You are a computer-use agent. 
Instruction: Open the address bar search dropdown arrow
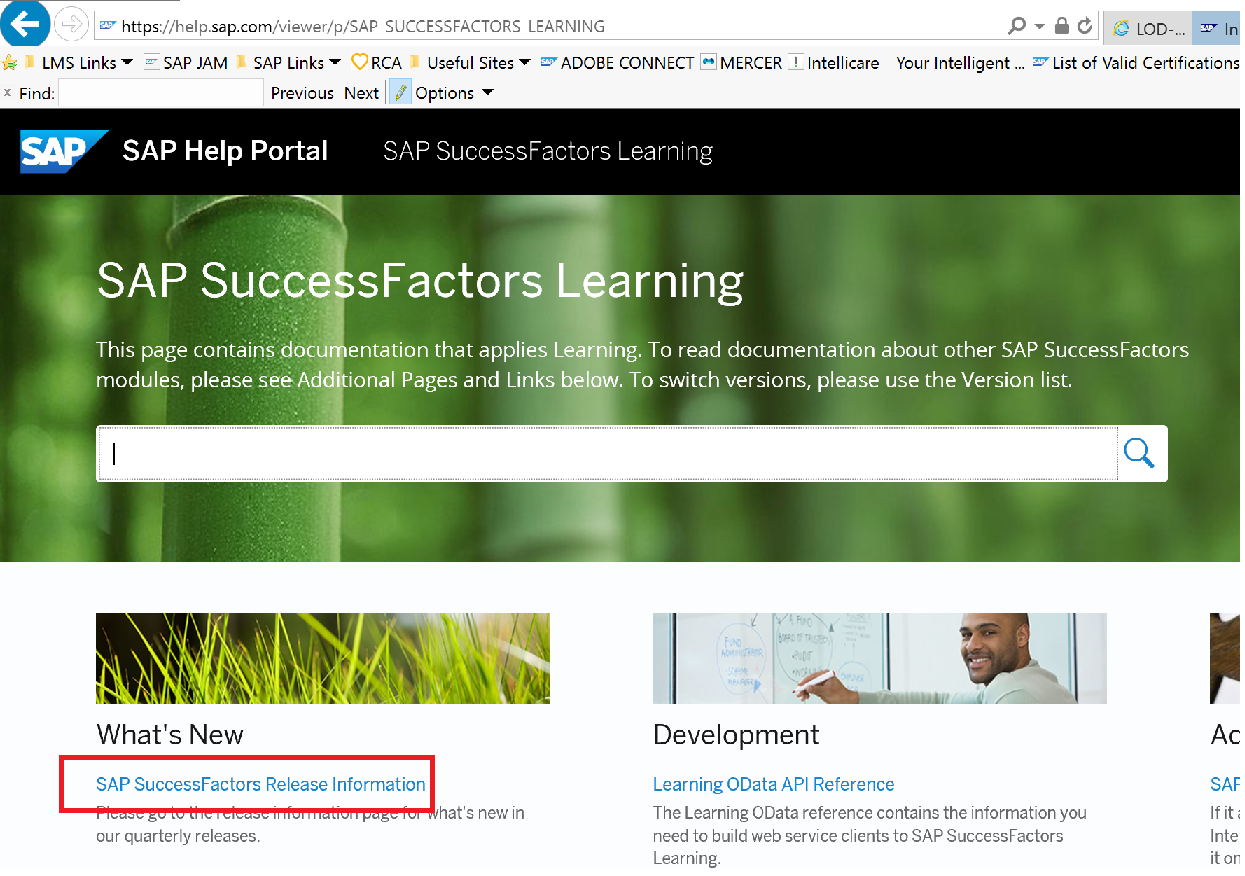(1040, 26)
